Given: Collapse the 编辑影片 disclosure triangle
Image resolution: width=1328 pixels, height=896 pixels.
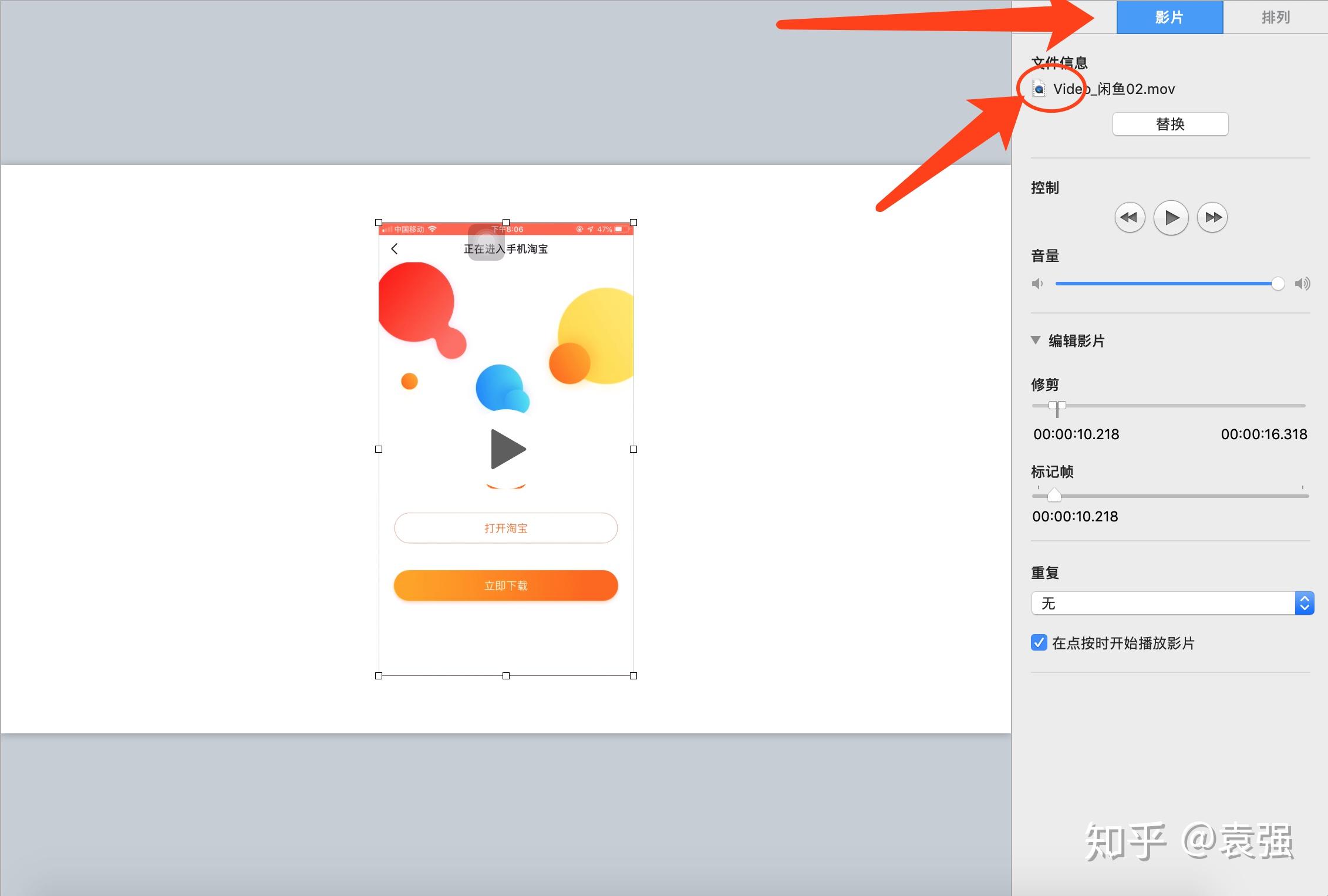Looking at the screenshot, I should click(1036, 340).
